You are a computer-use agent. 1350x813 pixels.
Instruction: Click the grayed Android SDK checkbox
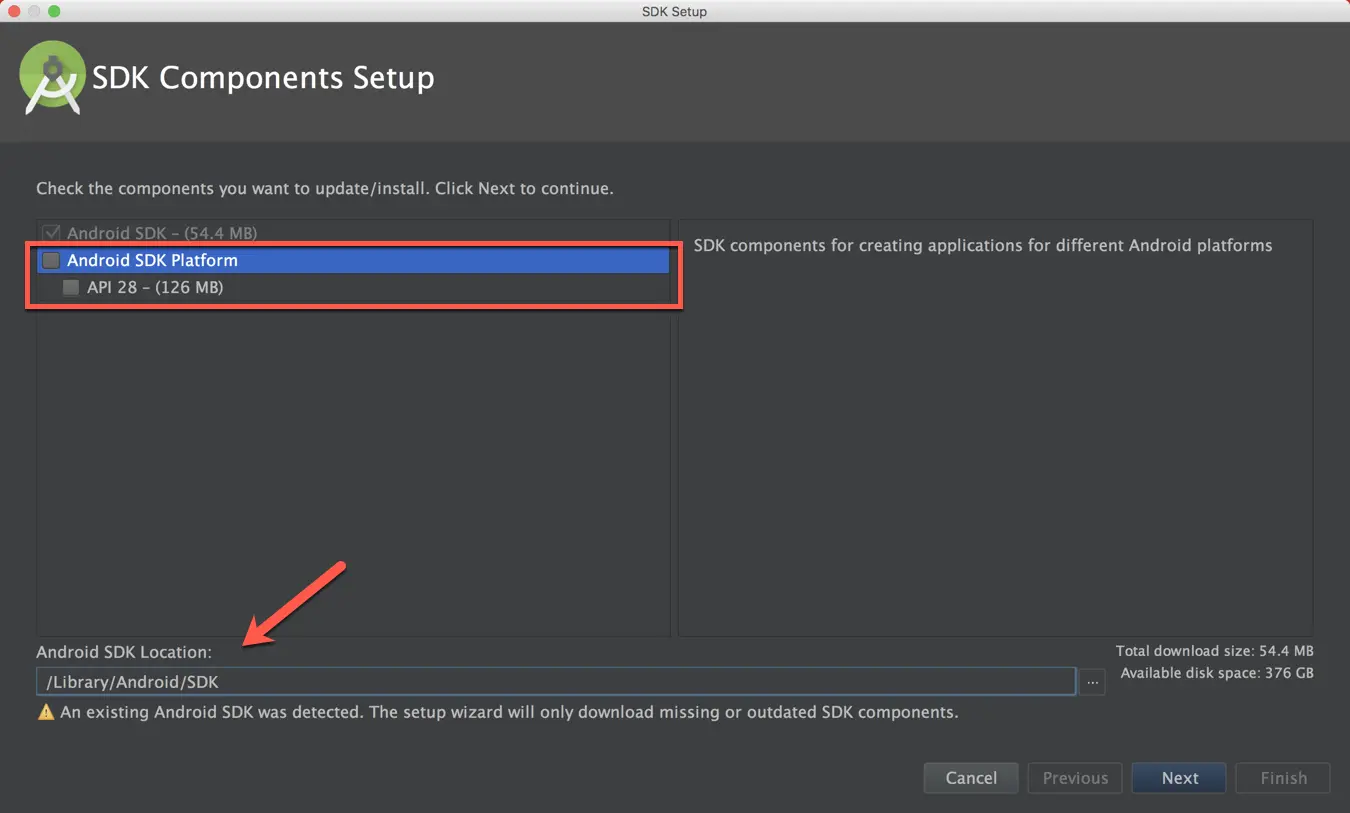coord(51,233)
